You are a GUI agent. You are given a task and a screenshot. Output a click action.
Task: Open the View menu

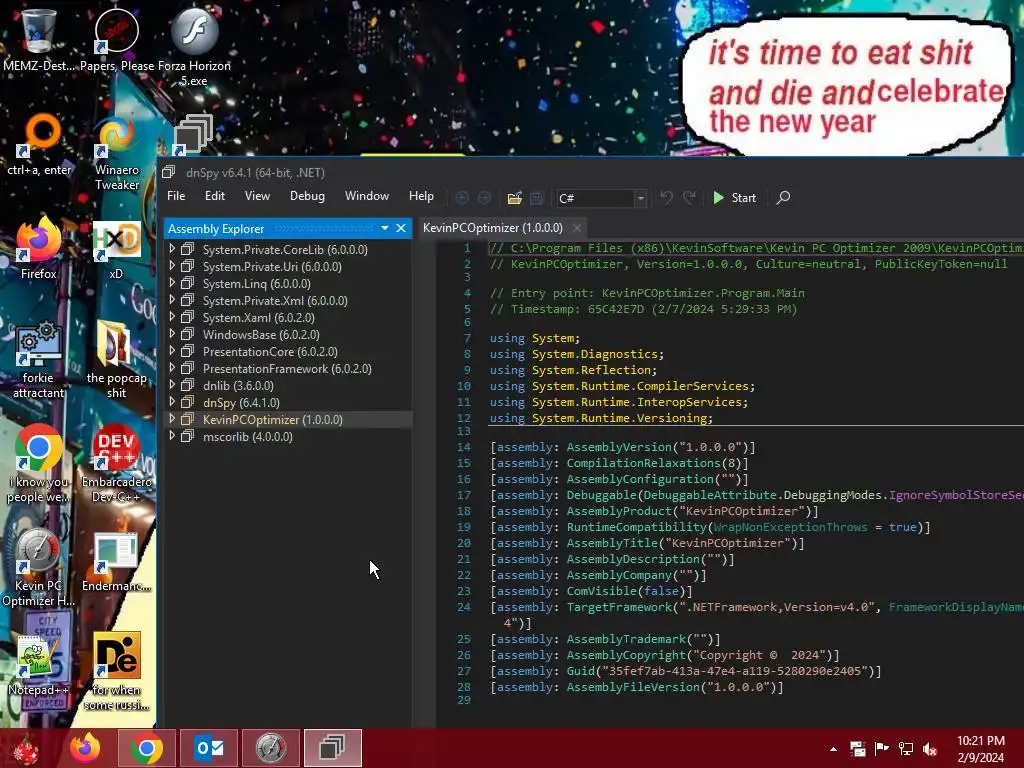[x=257, y=196]
